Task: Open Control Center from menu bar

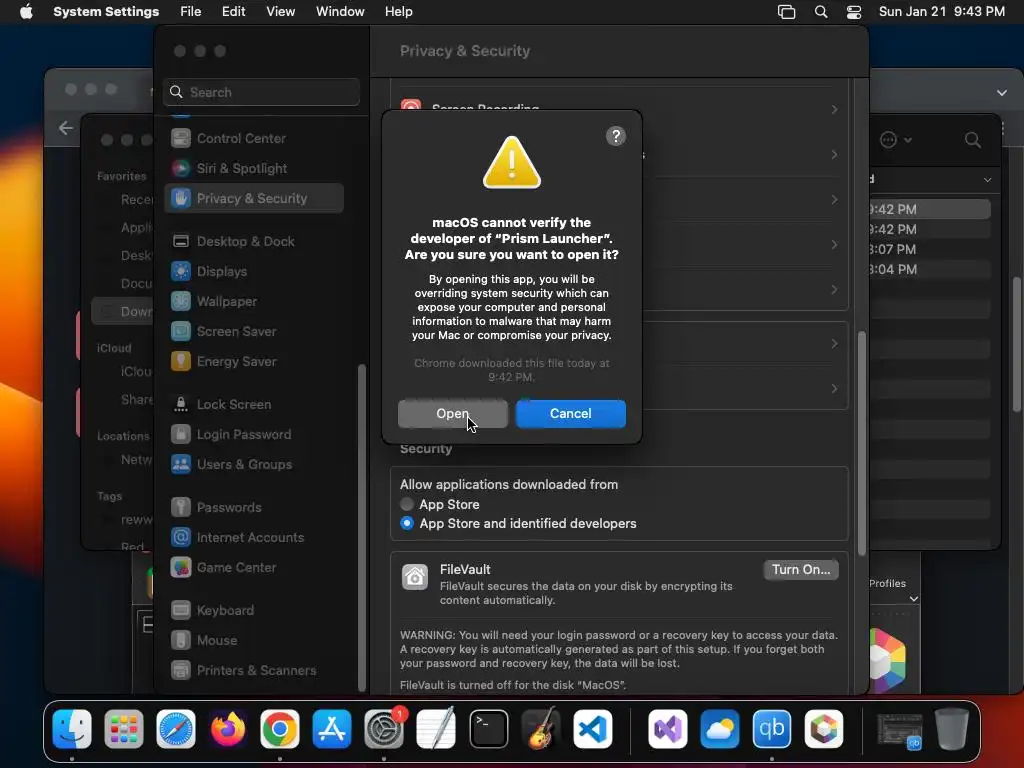Action: 854,12
